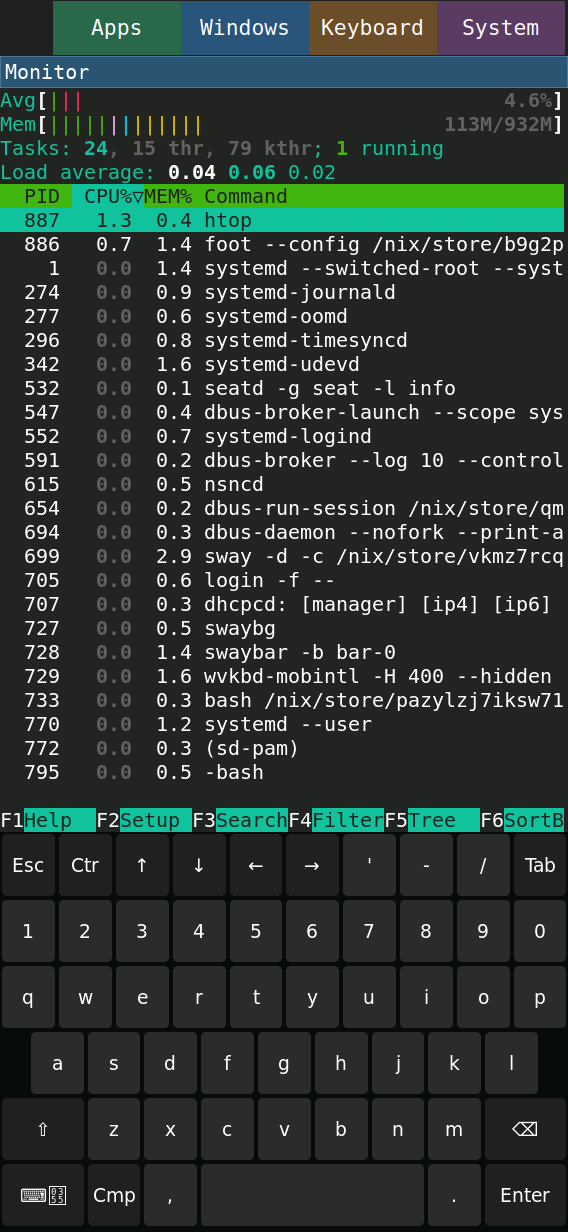The width and height of the screenshot is (568, 1232).
Task: Tap the Enter key
Action: pyautogui.click(x=525, y=1195)
